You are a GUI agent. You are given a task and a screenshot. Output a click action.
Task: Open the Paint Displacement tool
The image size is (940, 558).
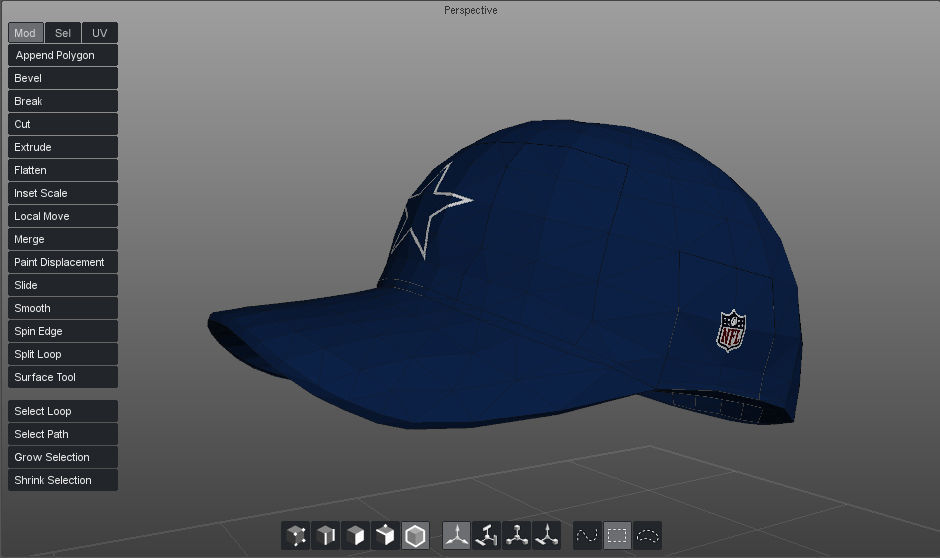[x=63, y=262]
